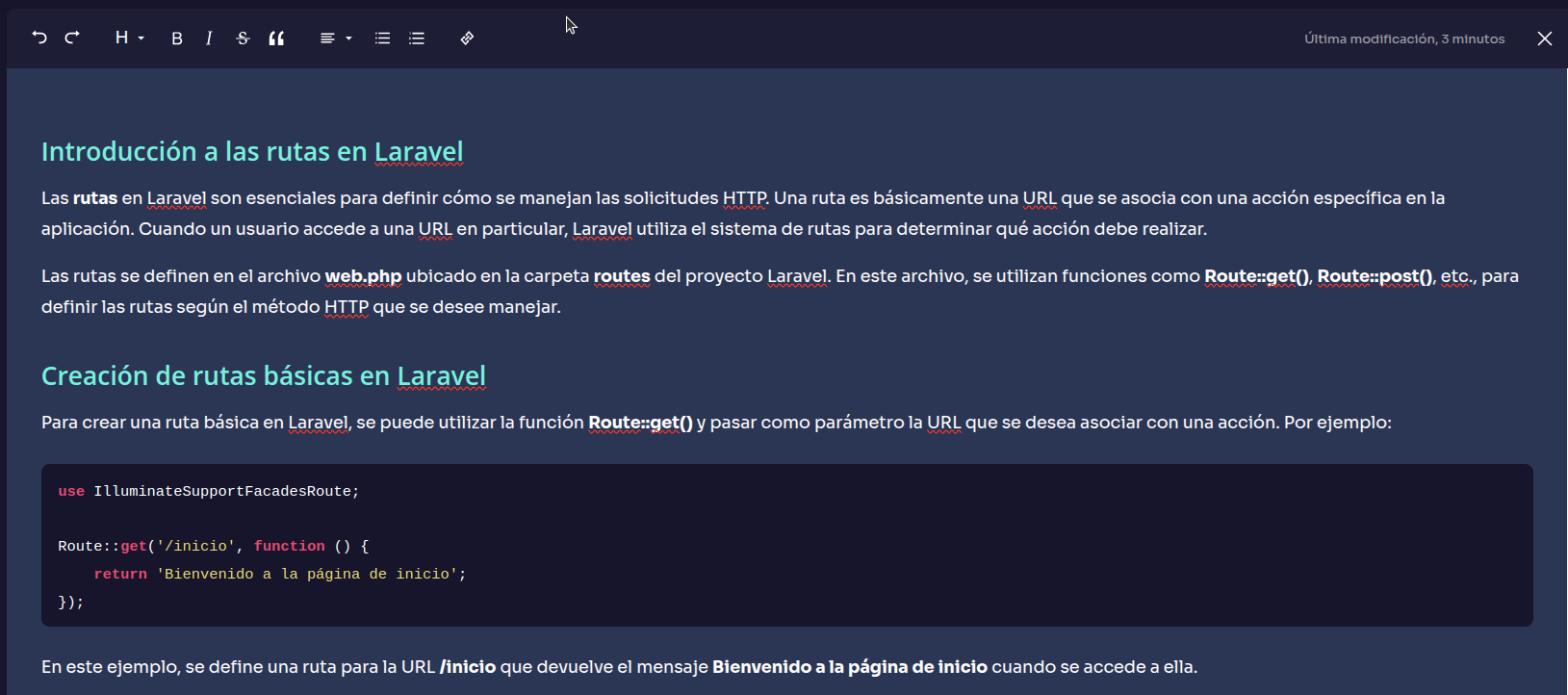Open the heading level dropdown
Viewport: 1568px width, 695px height.
coord(129,38)
